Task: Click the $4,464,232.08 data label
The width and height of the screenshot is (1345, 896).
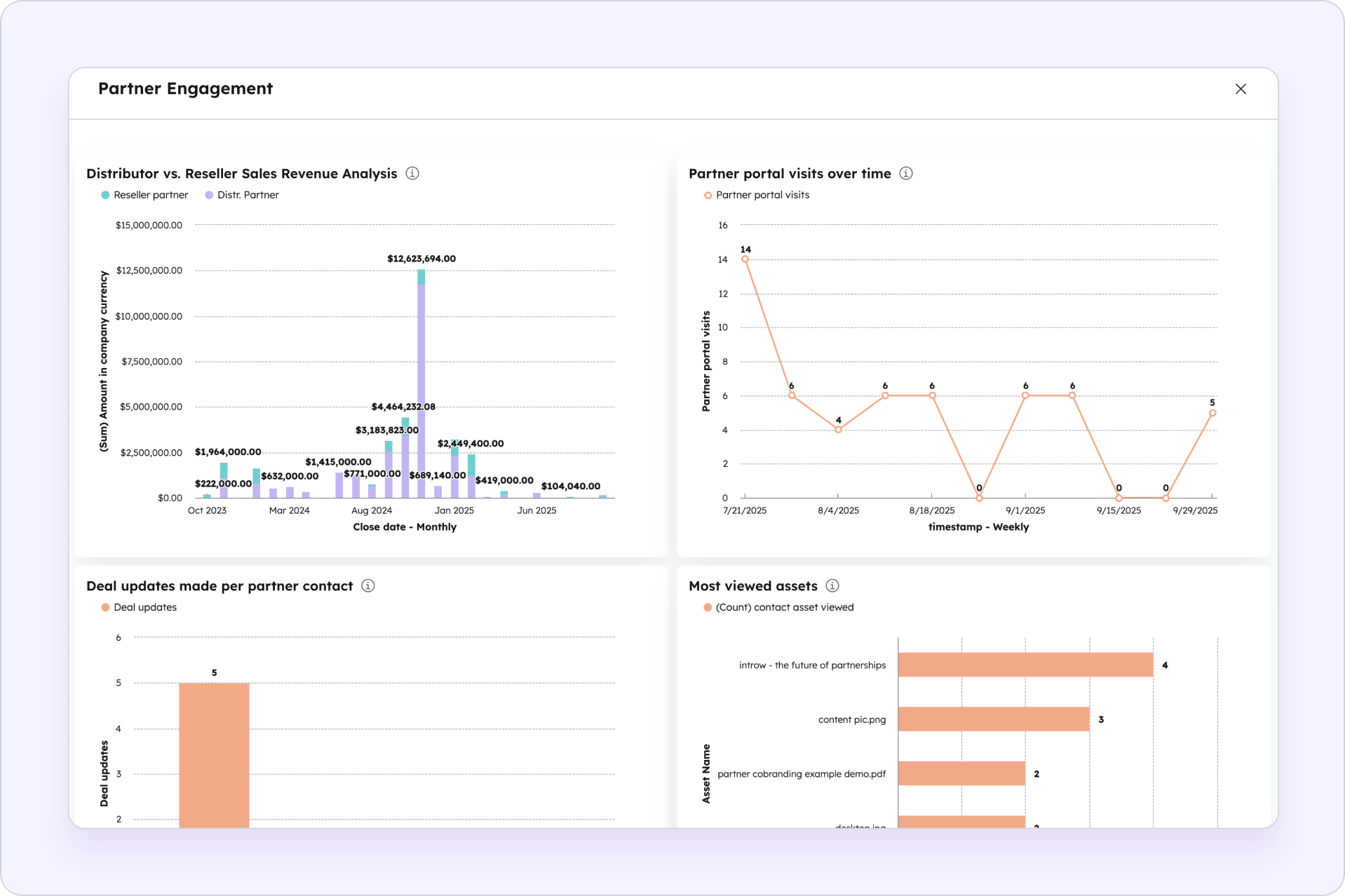Action: 403,407
